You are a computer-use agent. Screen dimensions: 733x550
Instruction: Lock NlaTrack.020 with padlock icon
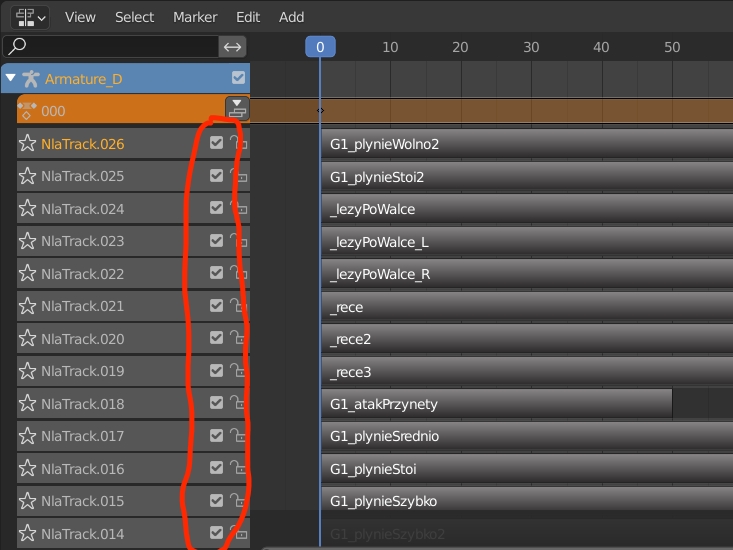tap(239, 337)
